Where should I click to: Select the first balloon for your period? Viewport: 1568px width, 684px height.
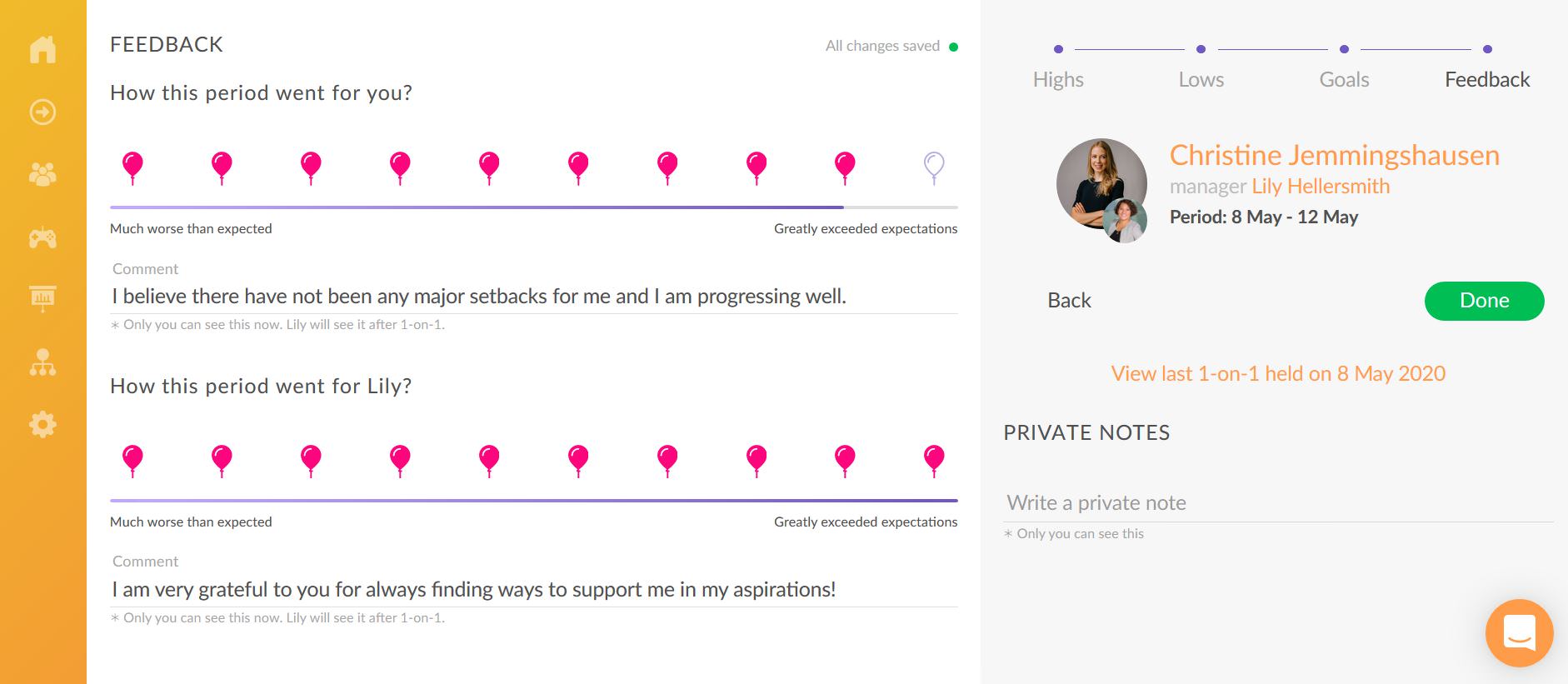tap(132, 167)
